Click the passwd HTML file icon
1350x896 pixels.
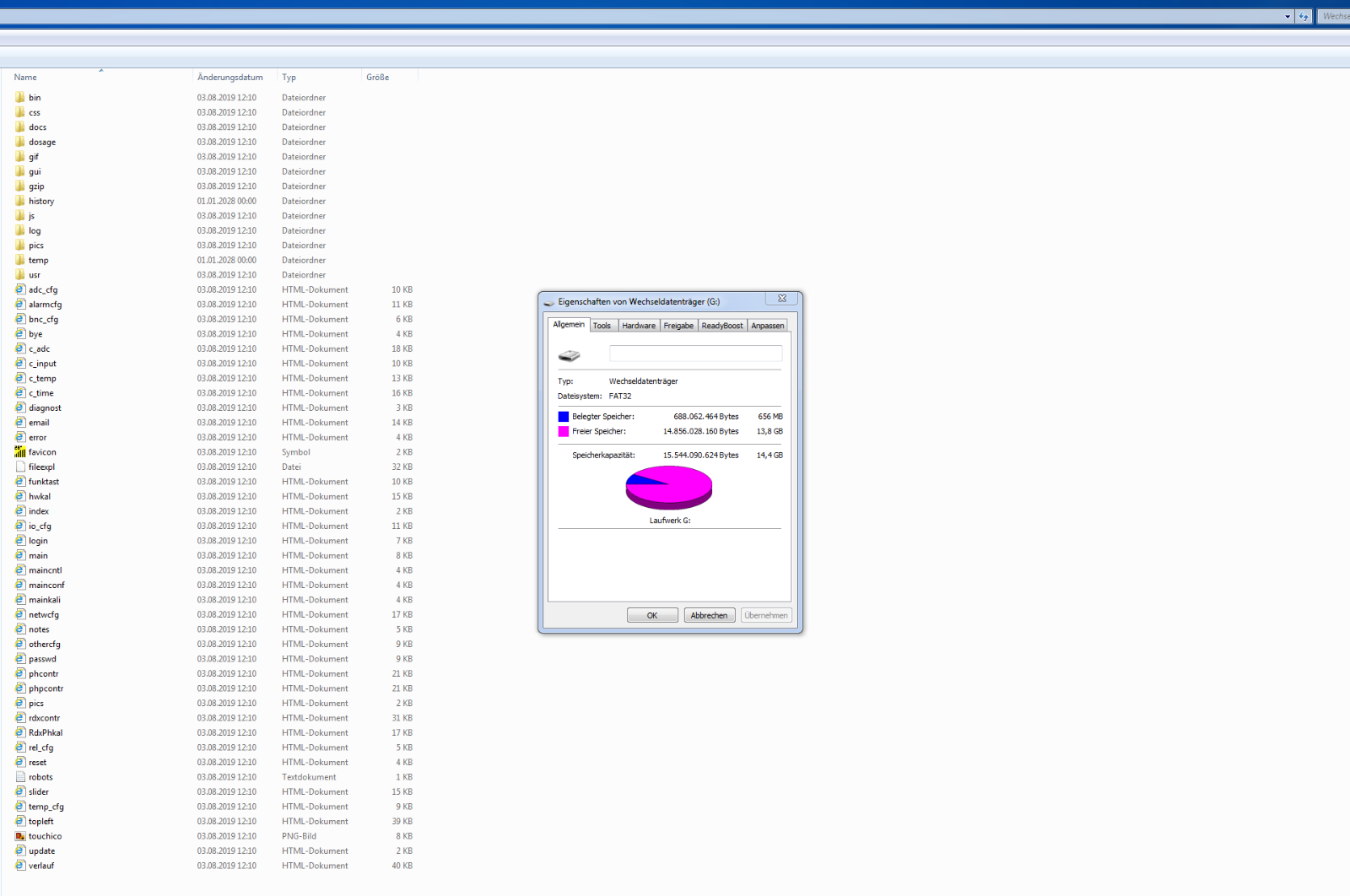point(20,658)
